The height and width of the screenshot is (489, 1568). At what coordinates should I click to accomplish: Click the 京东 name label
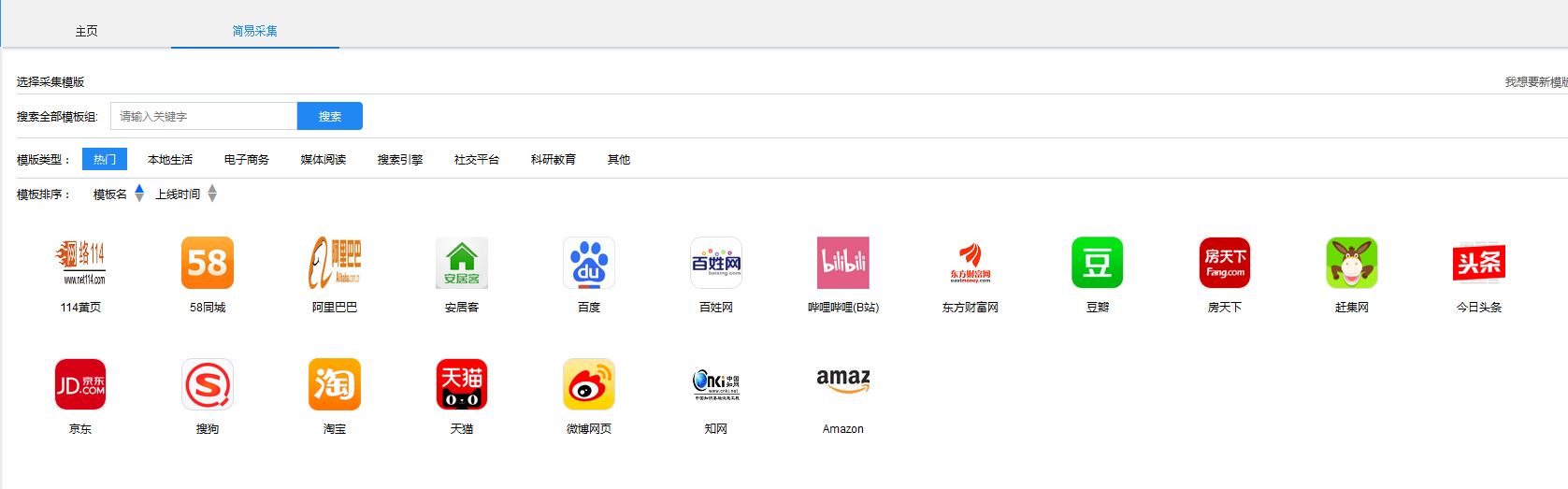[x=80, y=429]
